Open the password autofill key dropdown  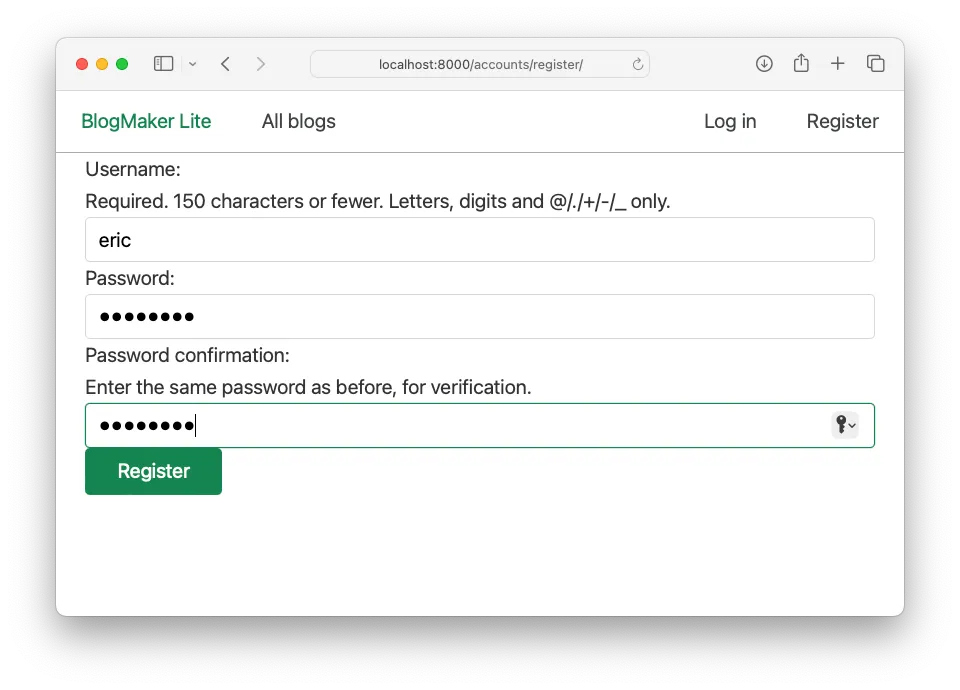pos(845,425)
